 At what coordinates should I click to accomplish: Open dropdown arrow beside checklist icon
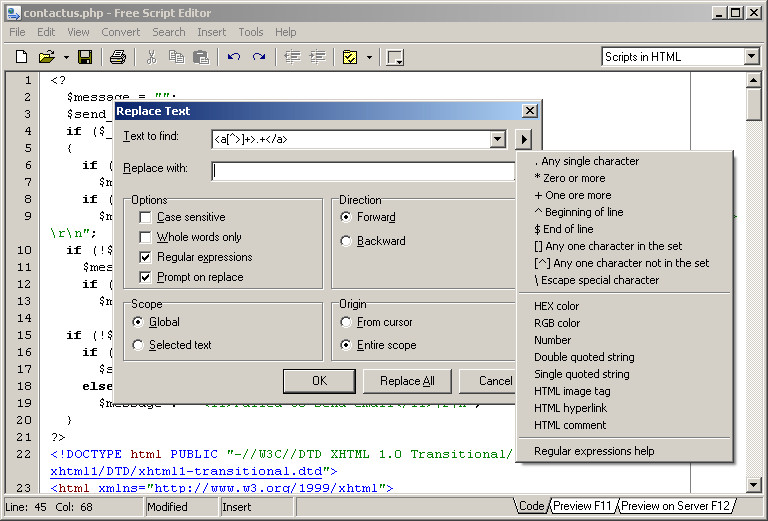click(x=369, y=57)
